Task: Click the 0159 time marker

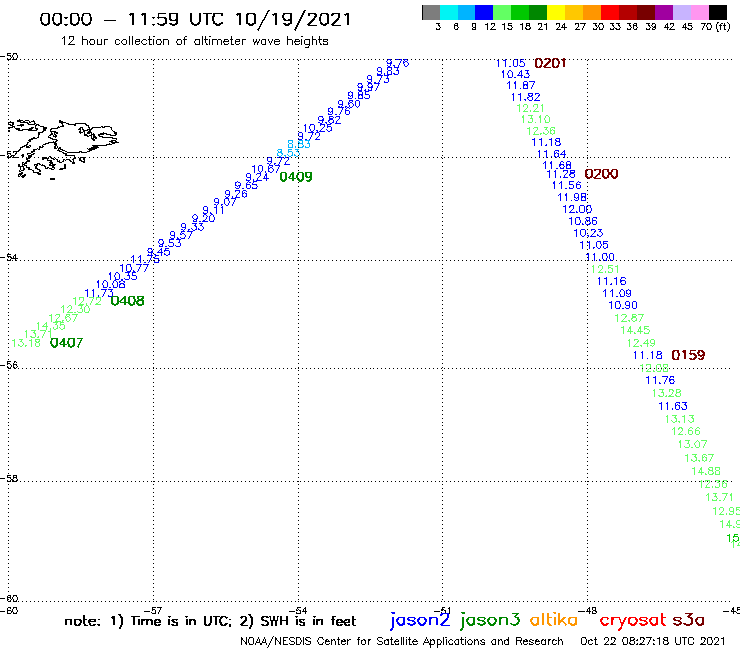Action: point(688,355)
